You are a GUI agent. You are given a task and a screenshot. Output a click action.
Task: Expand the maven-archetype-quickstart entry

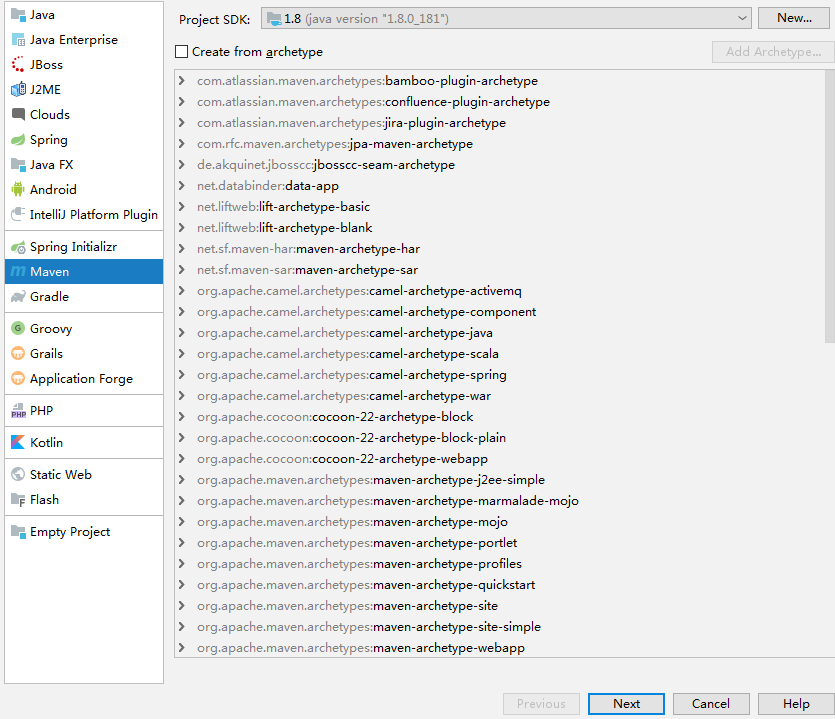click(182, 585)
